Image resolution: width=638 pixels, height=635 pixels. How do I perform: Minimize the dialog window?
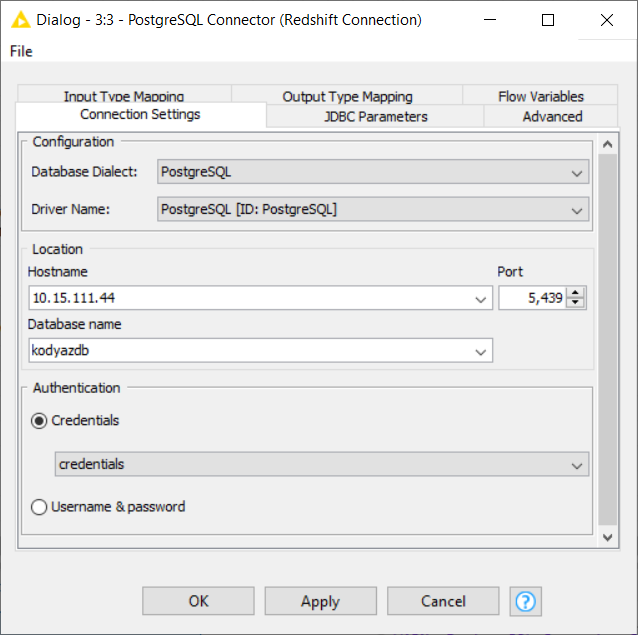(x=490, y=20)
